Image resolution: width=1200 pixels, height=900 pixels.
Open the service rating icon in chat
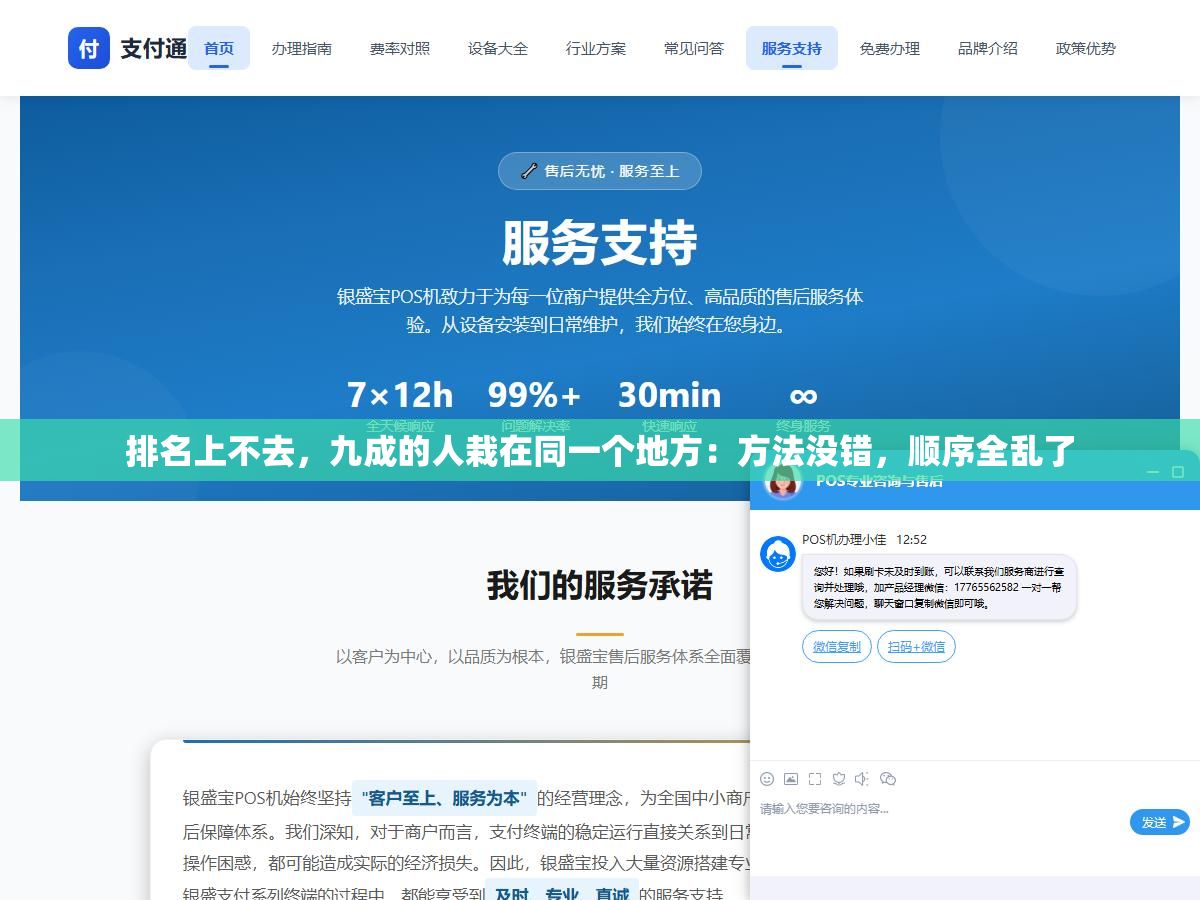click(x=839, y=779)
